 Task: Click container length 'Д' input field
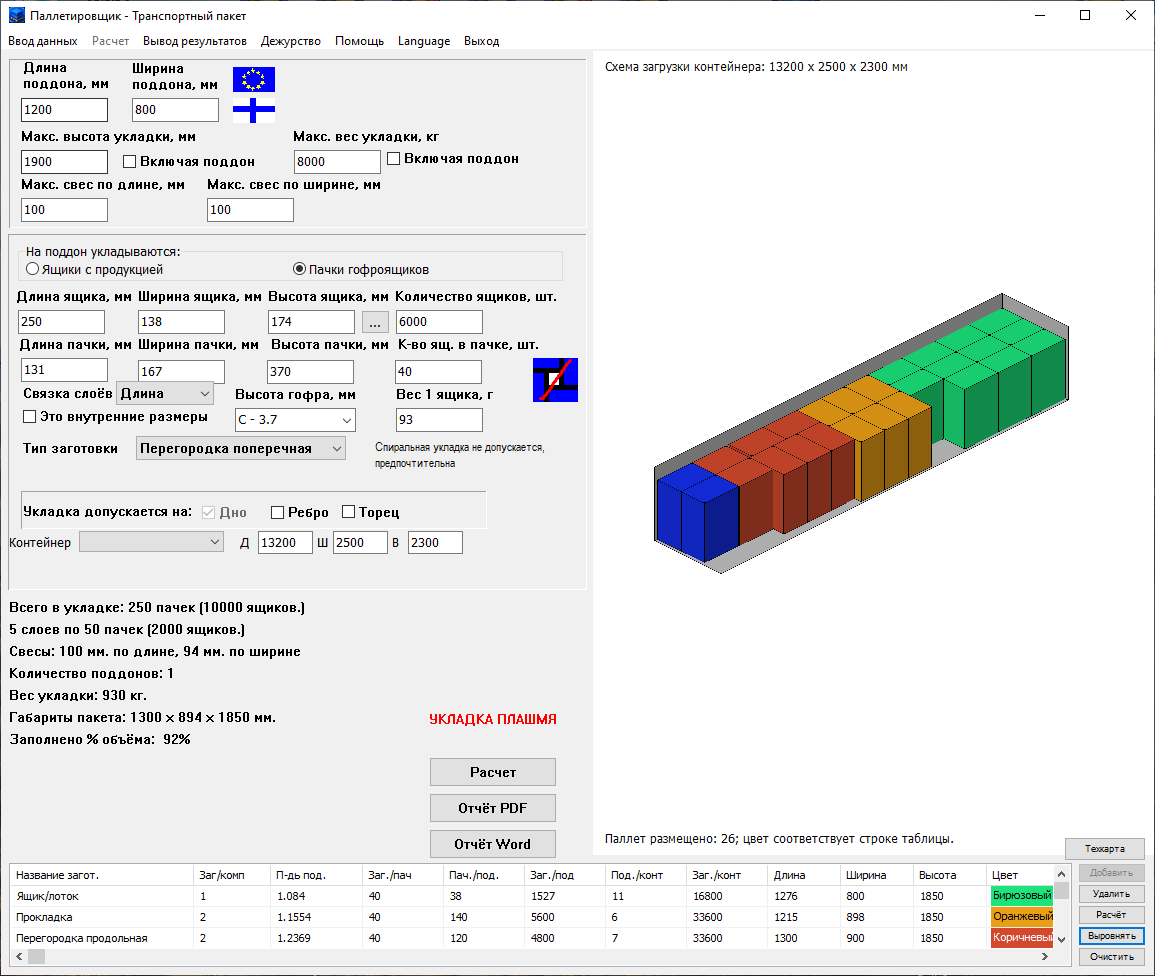point(285,543)
